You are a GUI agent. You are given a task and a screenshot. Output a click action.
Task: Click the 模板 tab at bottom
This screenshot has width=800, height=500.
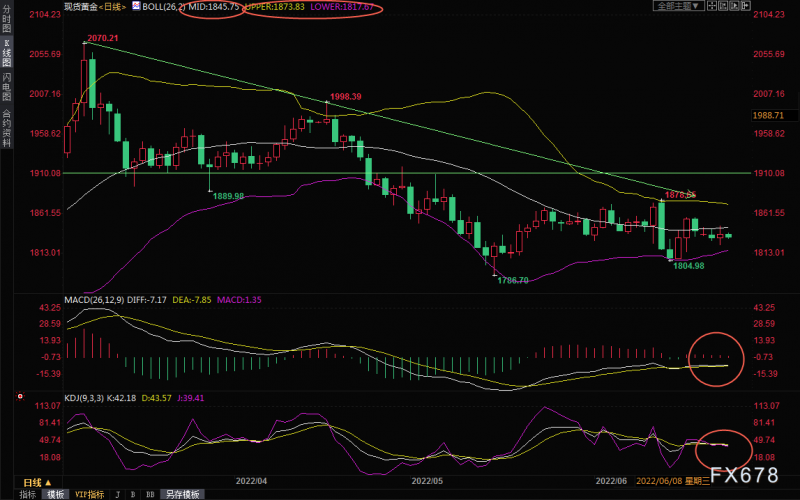tap(56, 494)
